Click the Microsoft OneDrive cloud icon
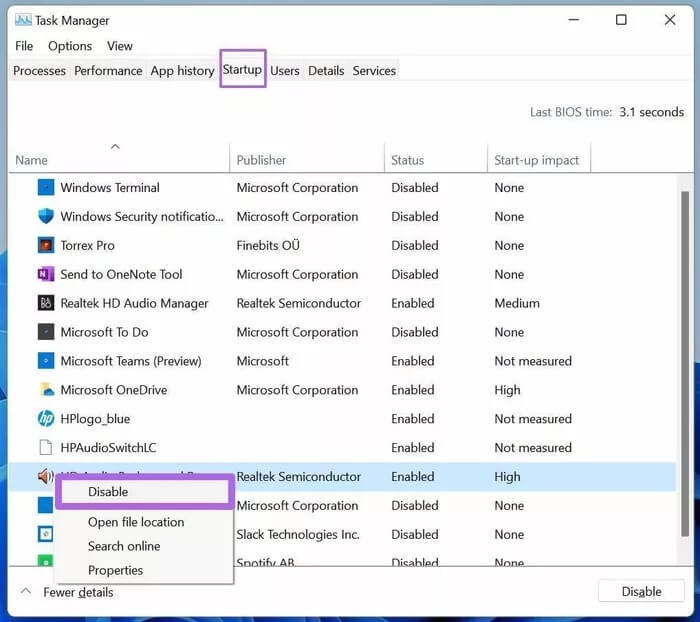 pos(46,390)
